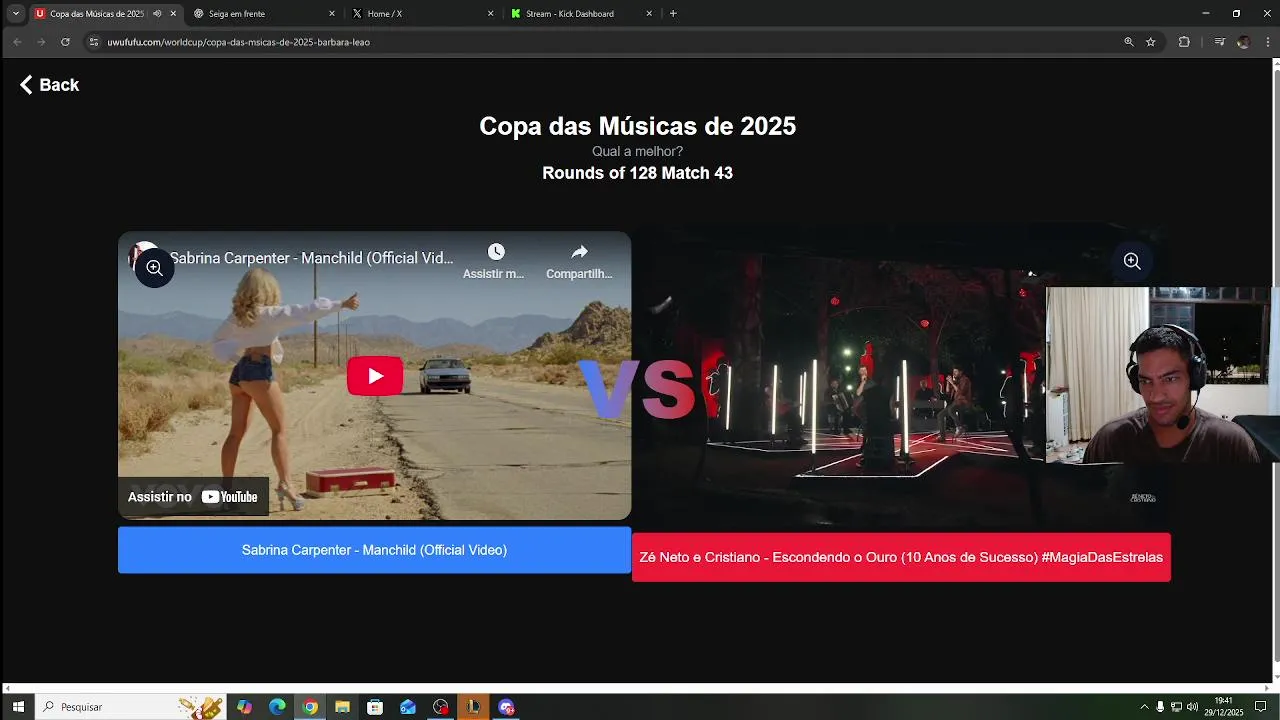Click the Compartilhar share icon on video
Screen dimensions: 1280x720
579,252
